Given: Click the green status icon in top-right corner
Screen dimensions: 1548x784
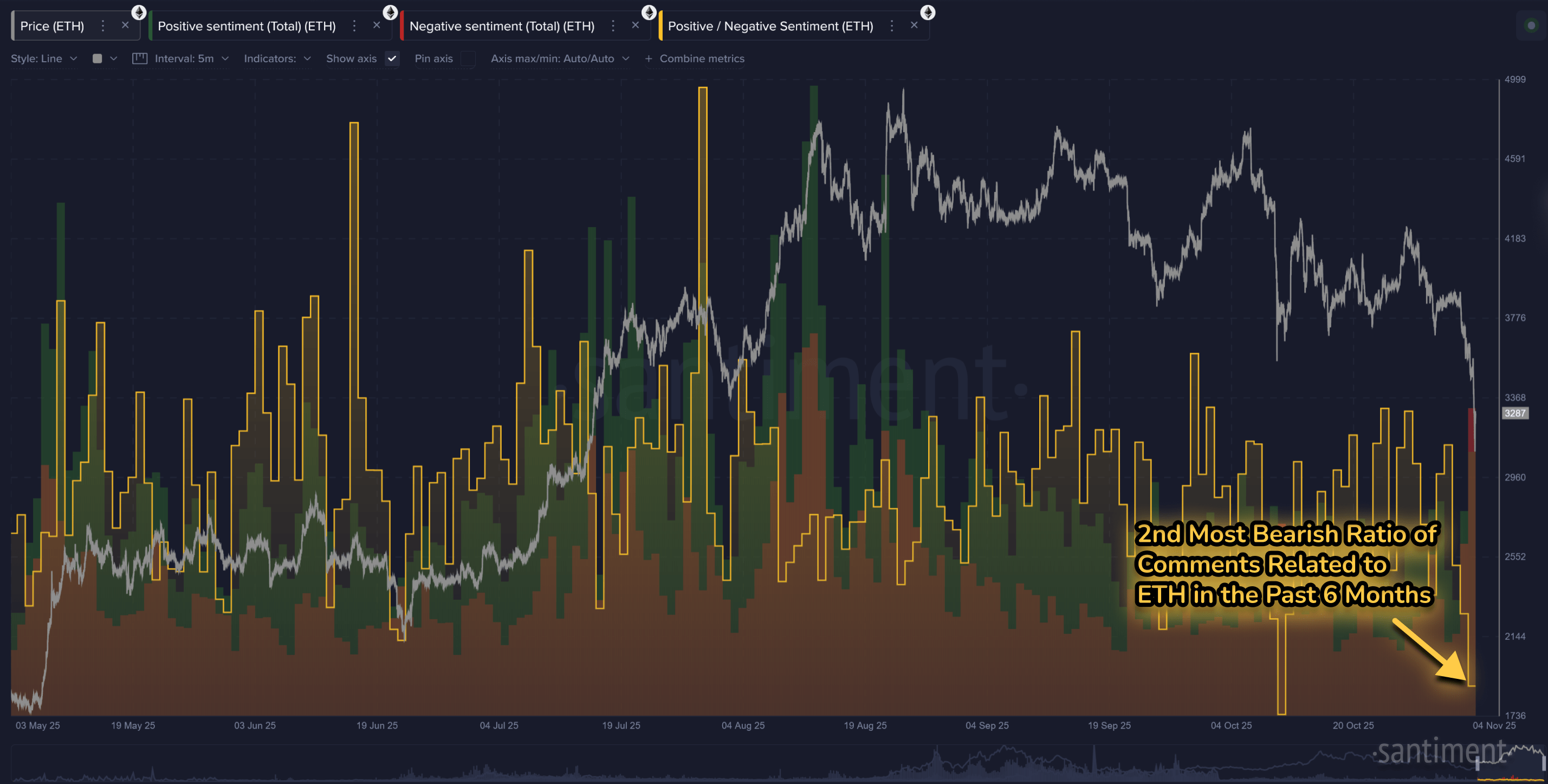Looking at the screenshot, I should (1532, 25).
